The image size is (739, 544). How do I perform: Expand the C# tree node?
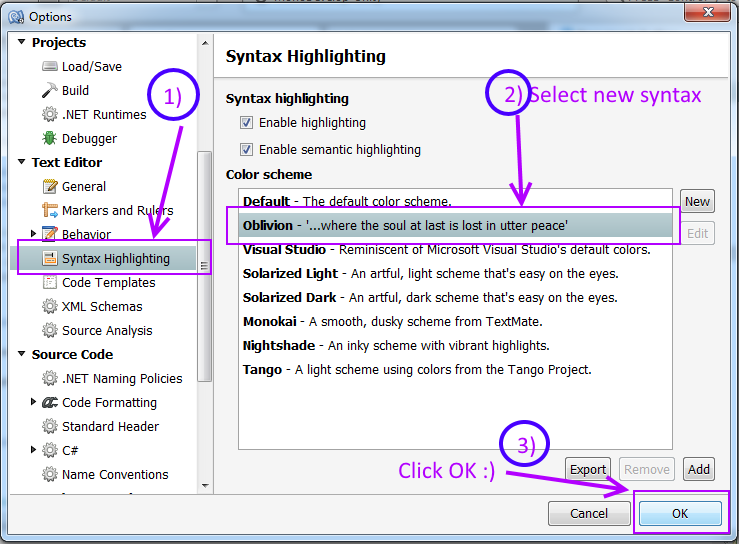[x=33, y=450]
